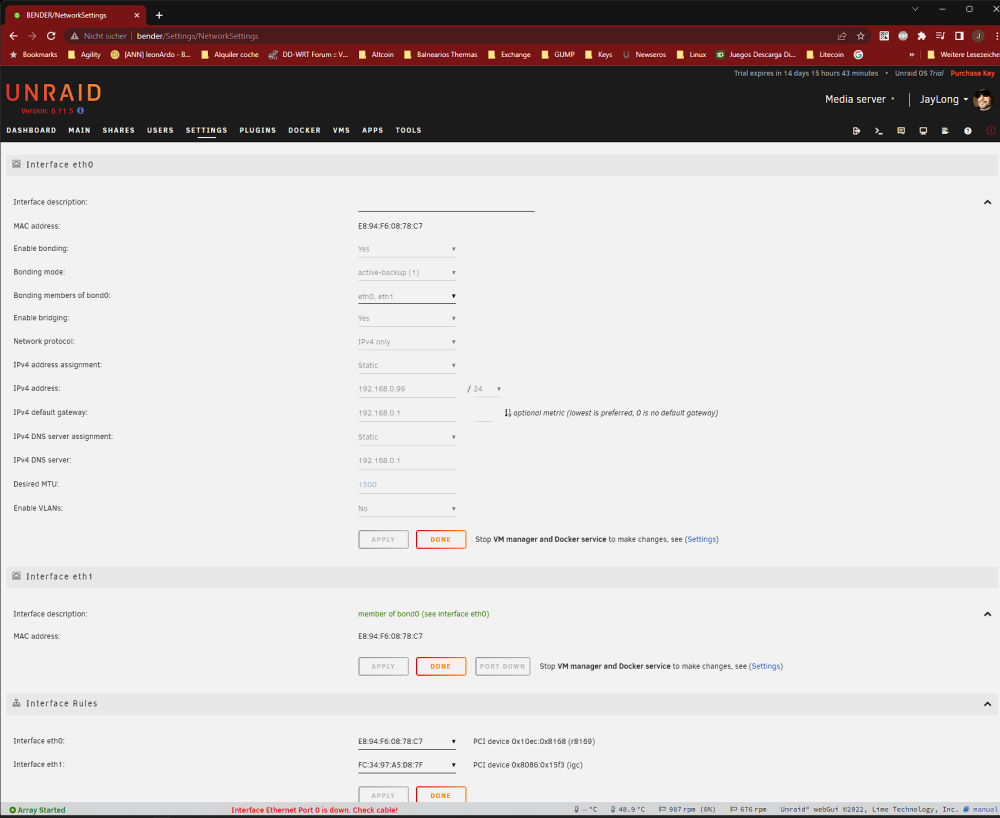Open the Network protocol dropdown

click(x=407, y=342)
